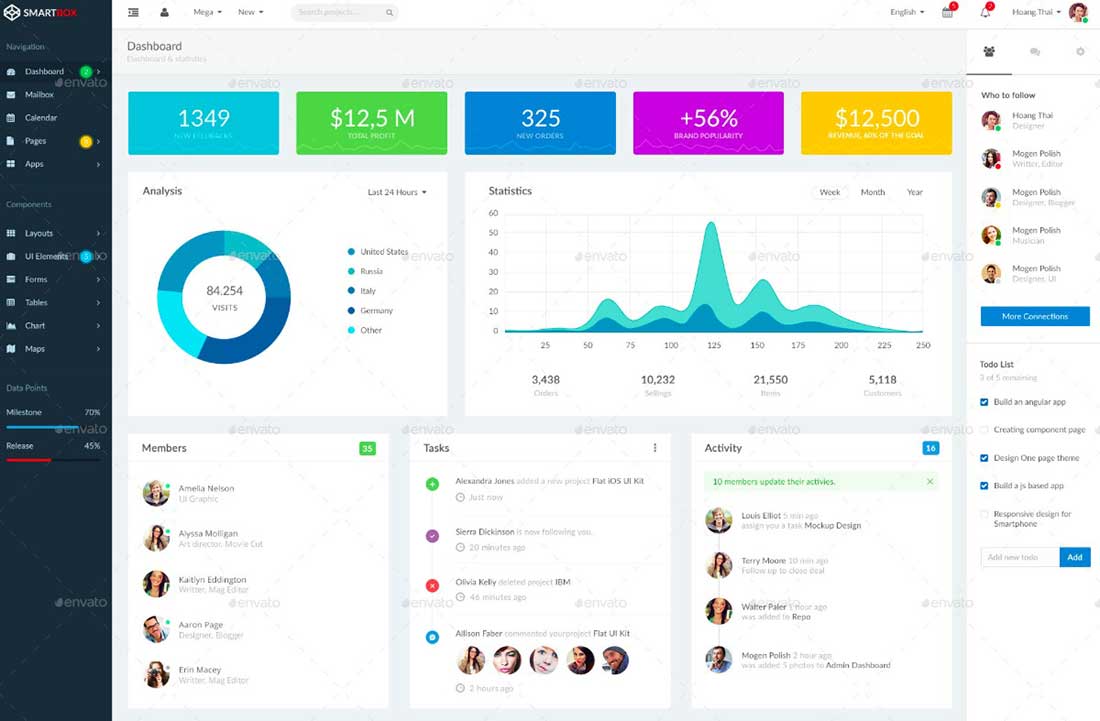Switch statistics to Month tab
Viewport: 1100px width, 721px height.
873,192
